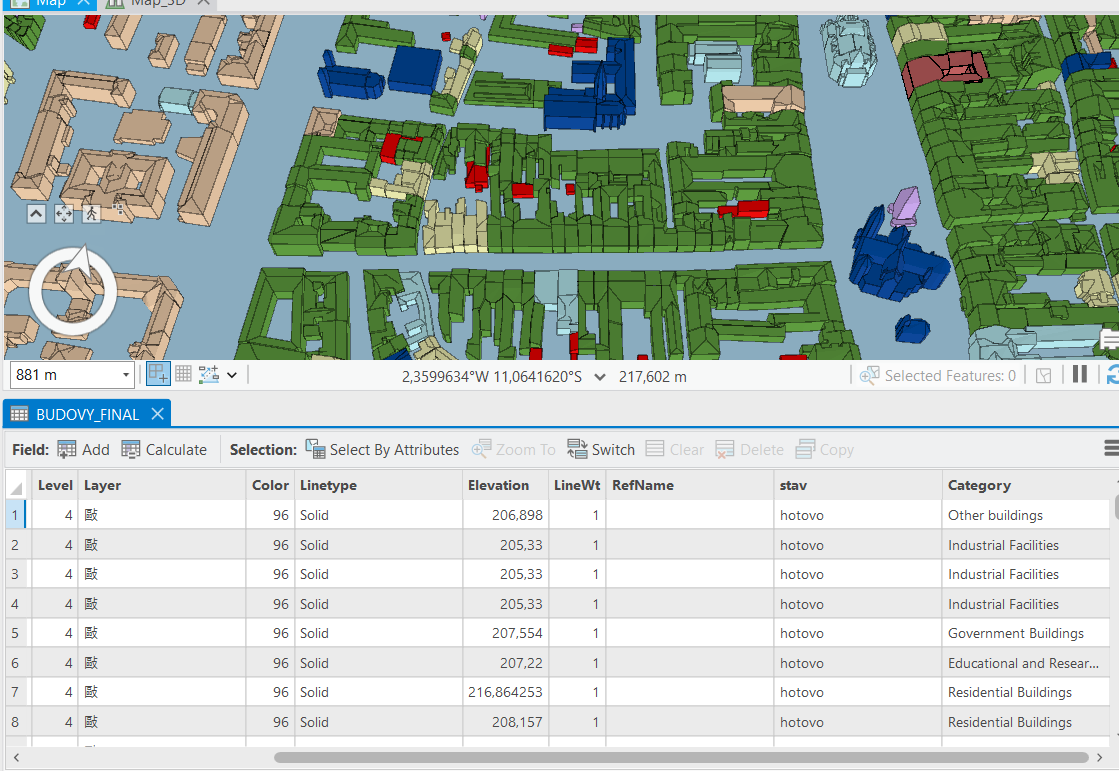Image resolution: width=1119 pixels, height=771 pixels.
Task: Open the coordinate display units dropdown
Action: (x=600, y=377)
